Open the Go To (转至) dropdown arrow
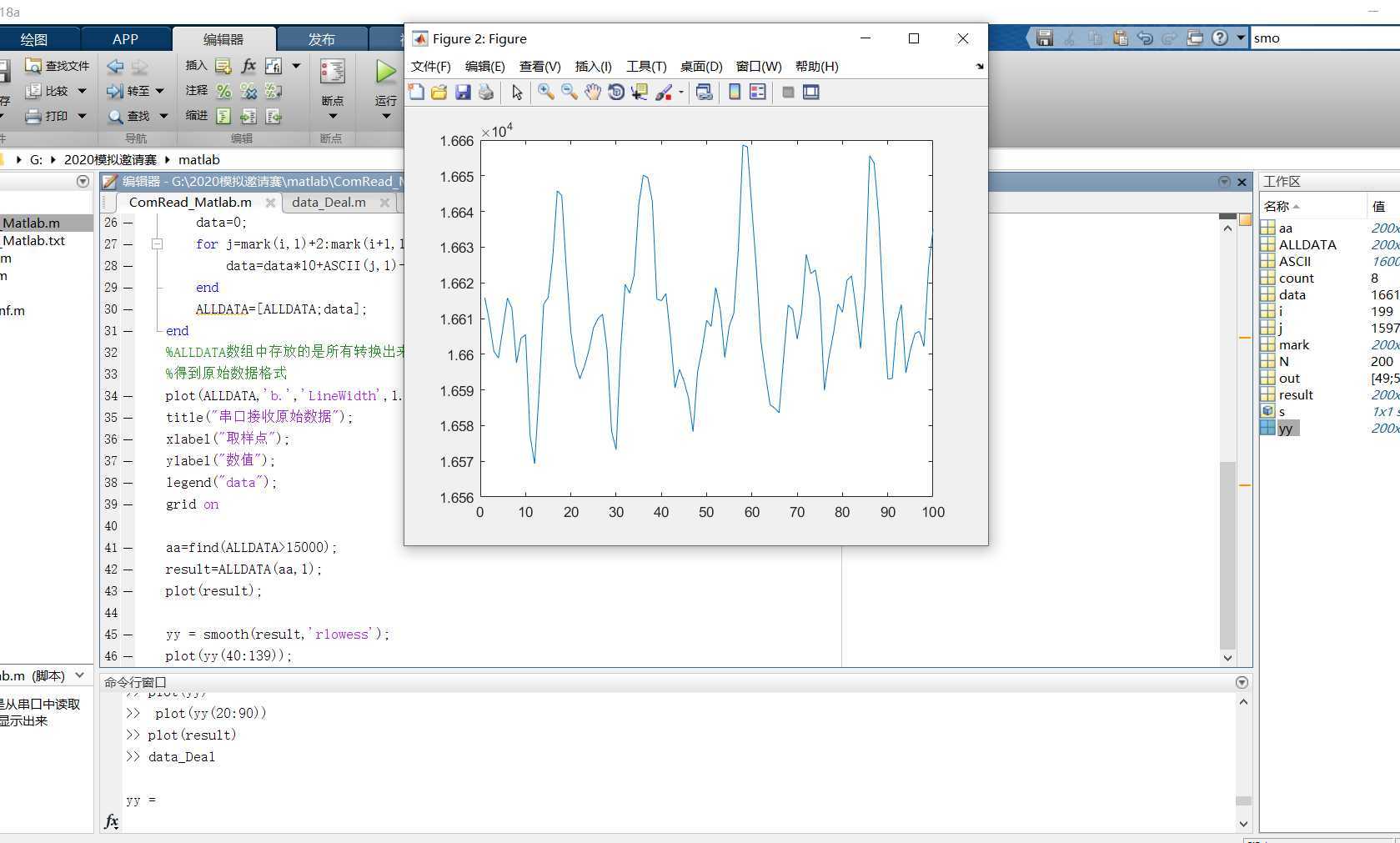 [160, 91]
